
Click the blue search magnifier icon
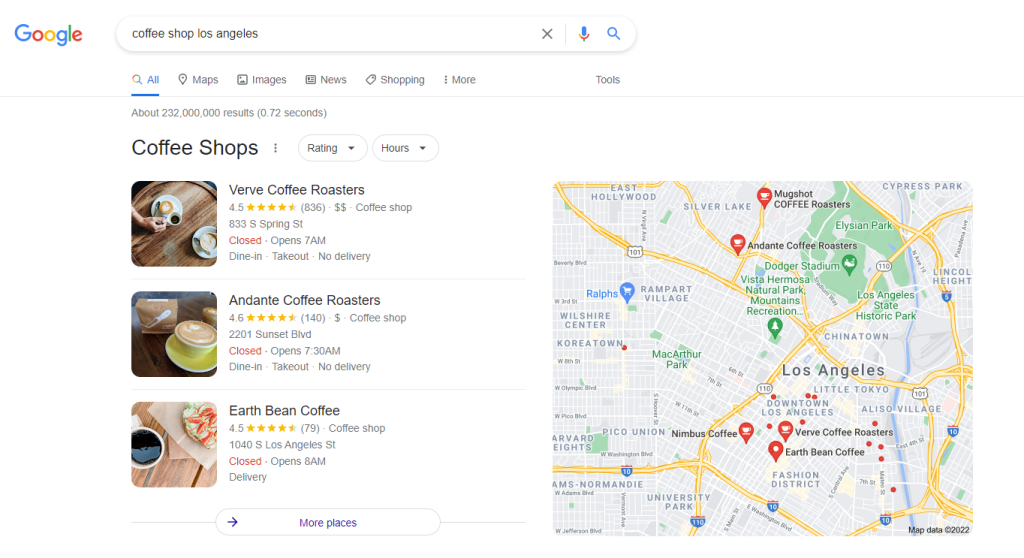point(613,33)
